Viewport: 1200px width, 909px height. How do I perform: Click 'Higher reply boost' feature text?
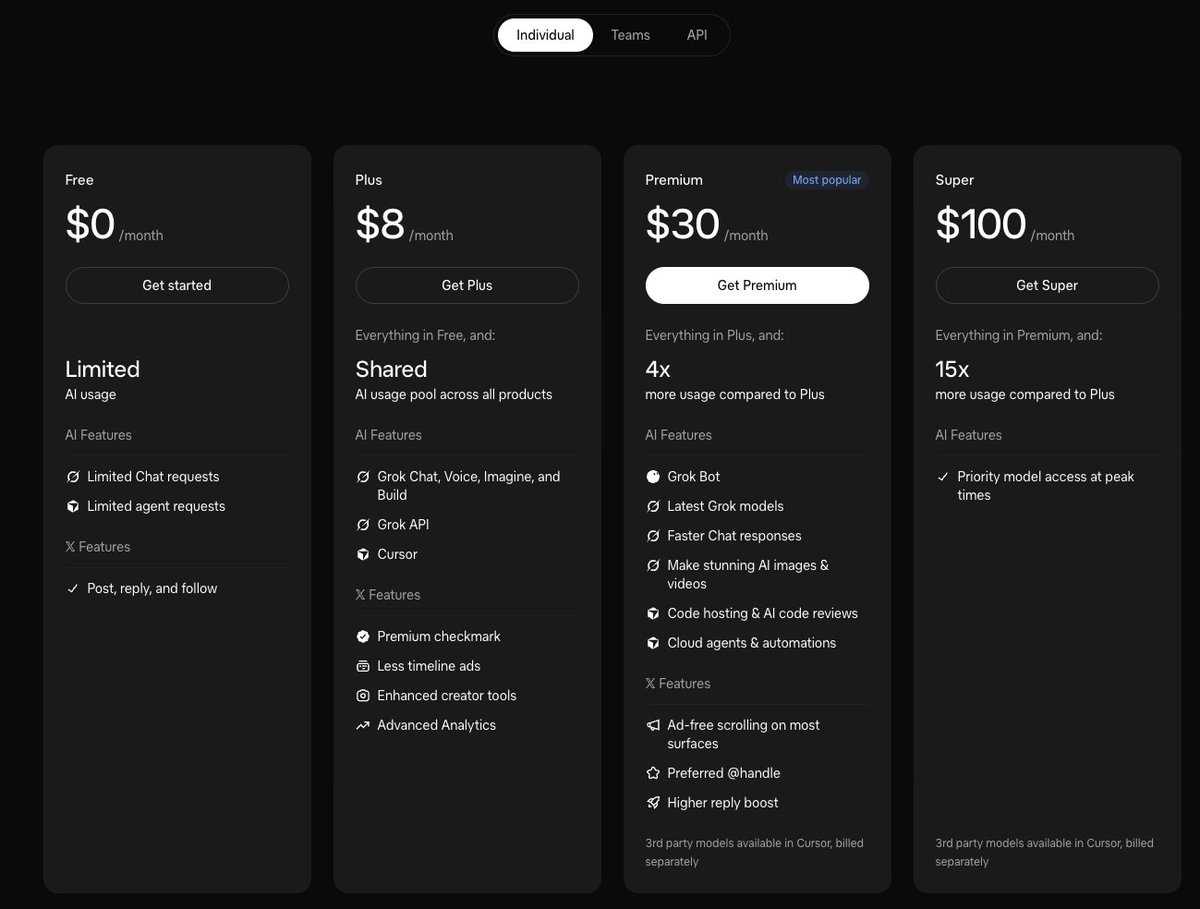[x=723, y=802]
